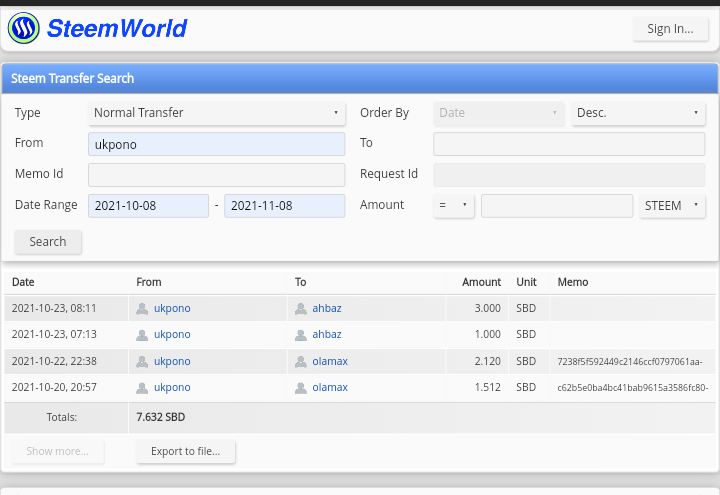Click the Steem Transfer Search panel header

[x=360, y=79]
